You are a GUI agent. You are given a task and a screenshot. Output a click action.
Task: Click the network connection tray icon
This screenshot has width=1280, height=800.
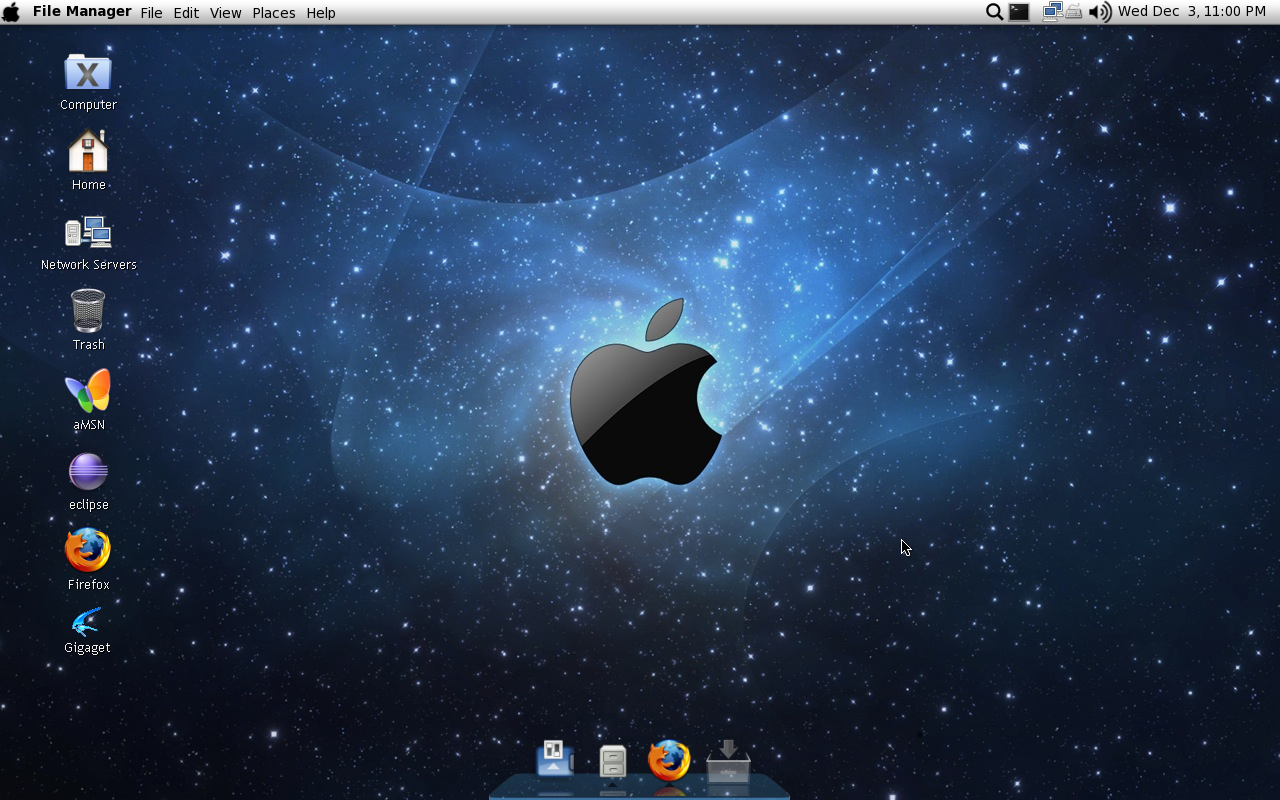click(x=1052, y=12)
